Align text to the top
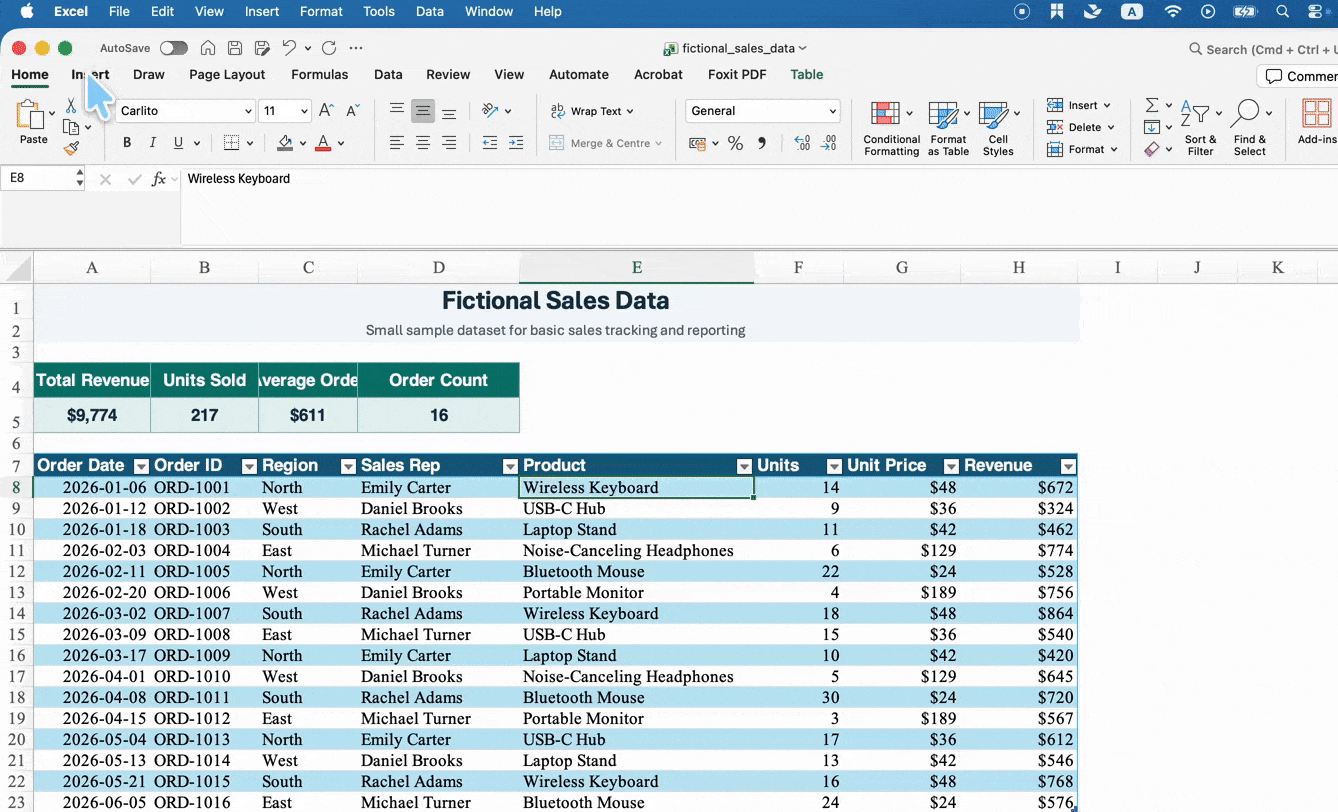 coord(397,111)
